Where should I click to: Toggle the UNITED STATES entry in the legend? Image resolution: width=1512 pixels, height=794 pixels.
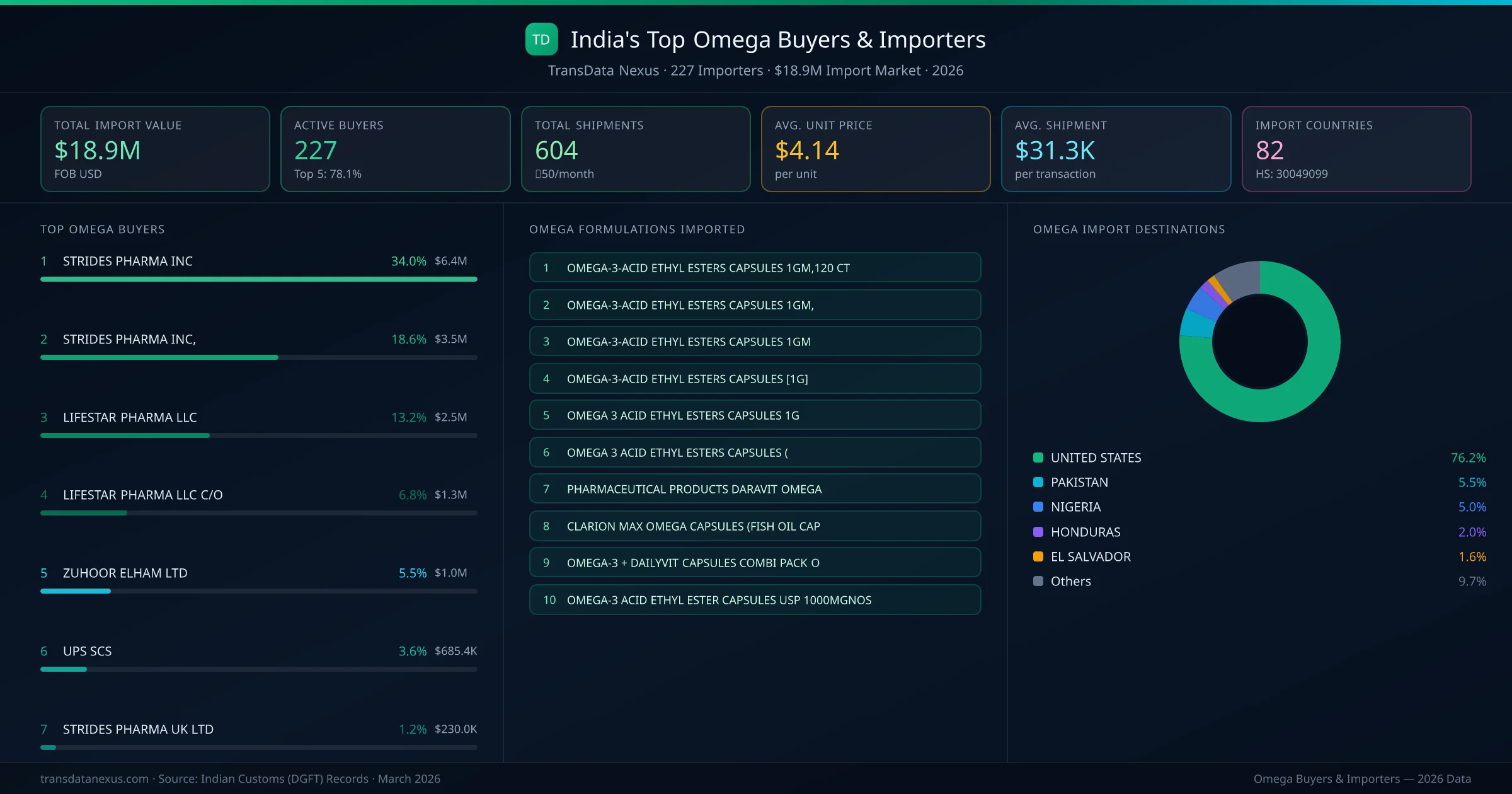pyautogui.click(x=1095, y=457)
